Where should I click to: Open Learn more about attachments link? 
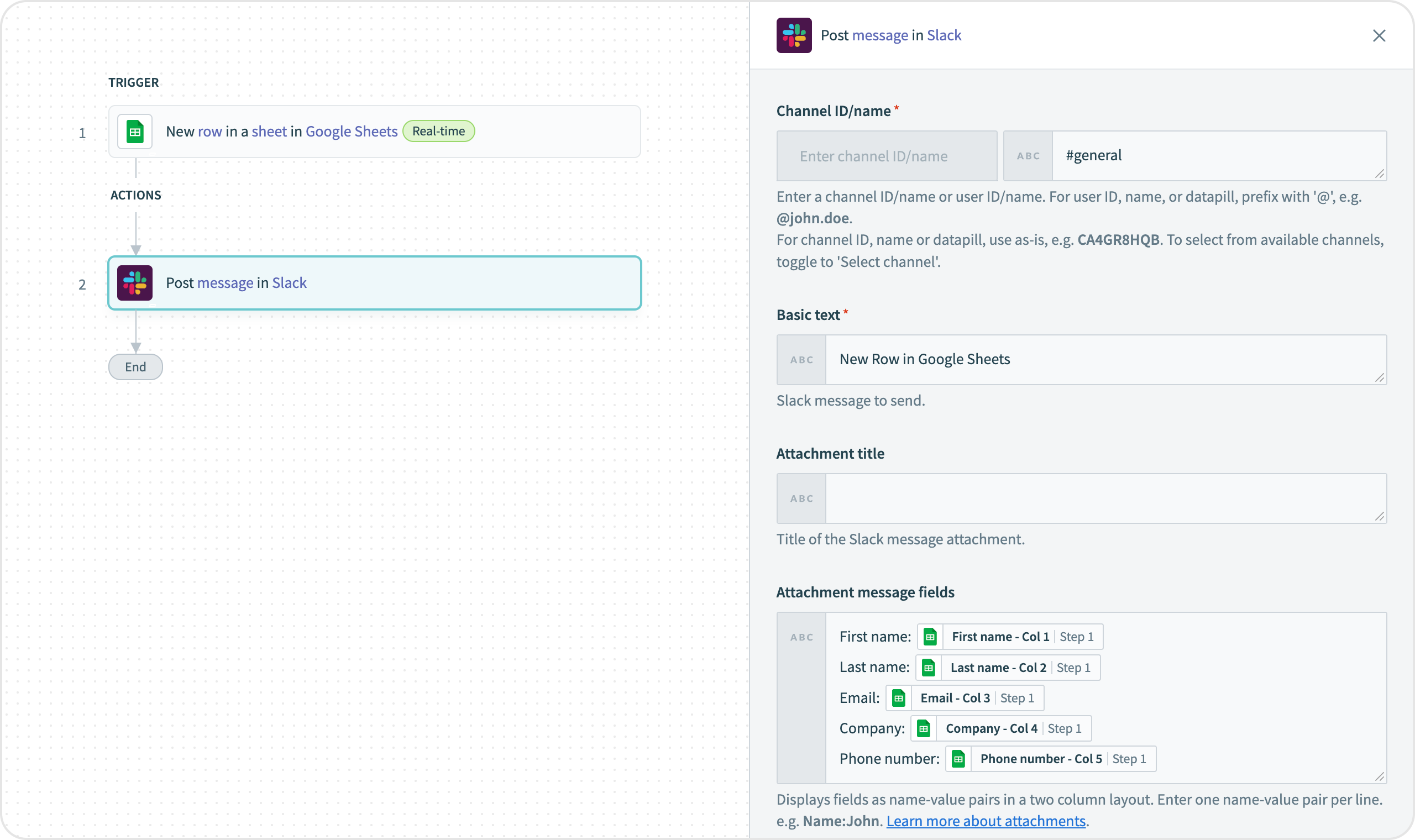986,821
